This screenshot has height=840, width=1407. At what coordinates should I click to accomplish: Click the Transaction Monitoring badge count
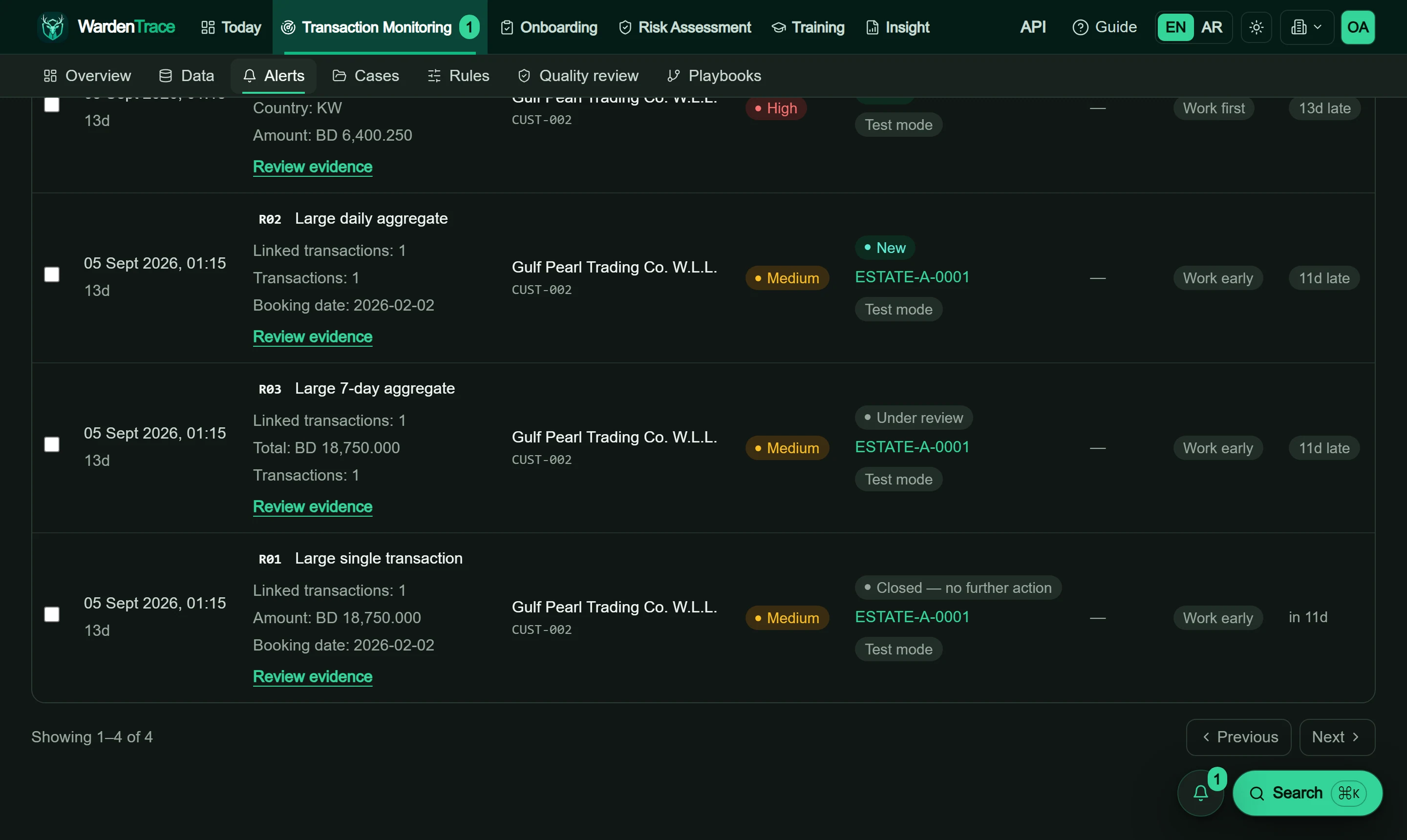coord(469,27)
